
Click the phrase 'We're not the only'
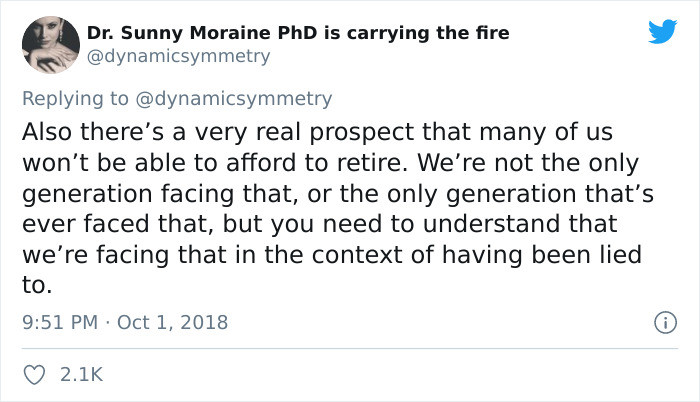pyautogui.click(x=528, y=163)
